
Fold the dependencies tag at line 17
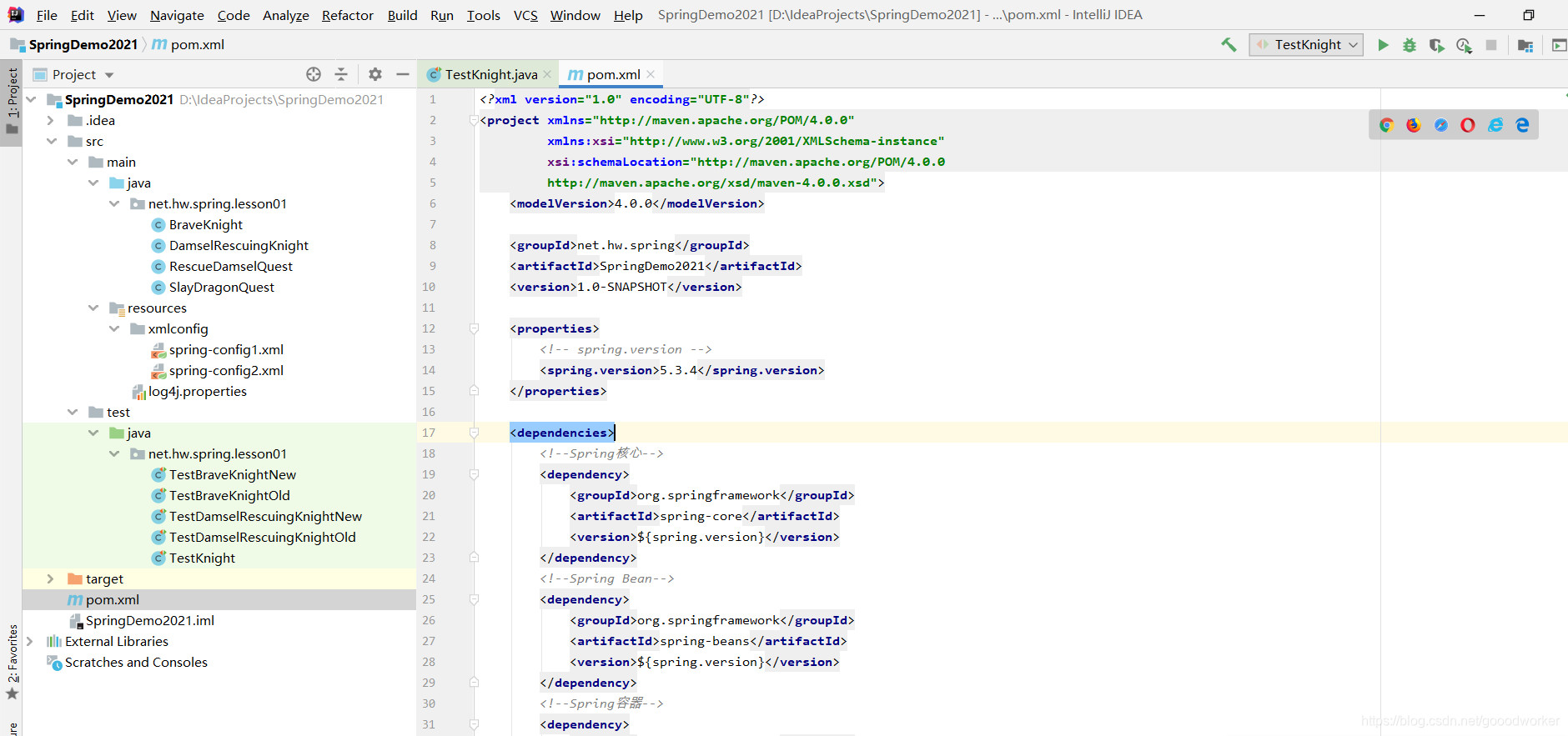474,433
